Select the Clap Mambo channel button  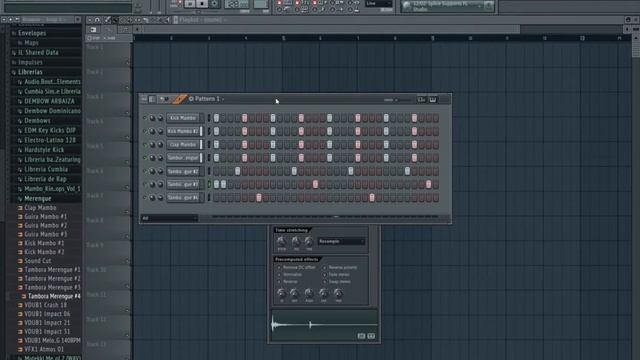tap(183, 145)
